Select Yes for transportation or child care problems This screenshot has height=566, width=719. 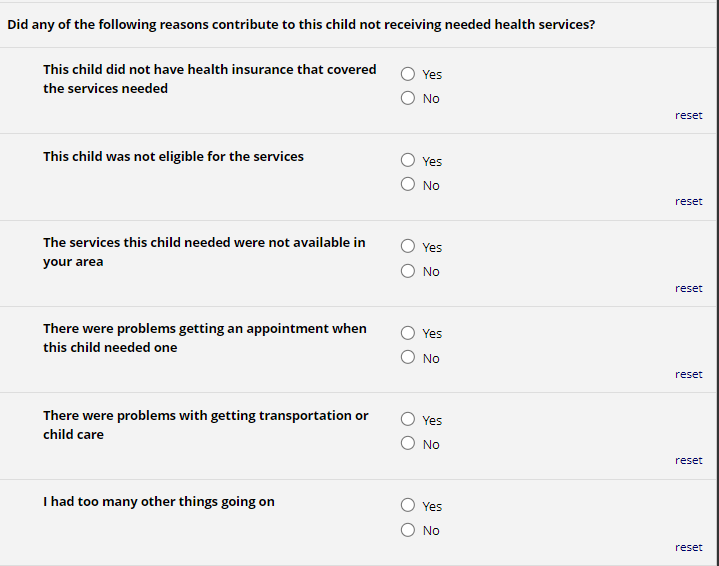coord(408,420)
